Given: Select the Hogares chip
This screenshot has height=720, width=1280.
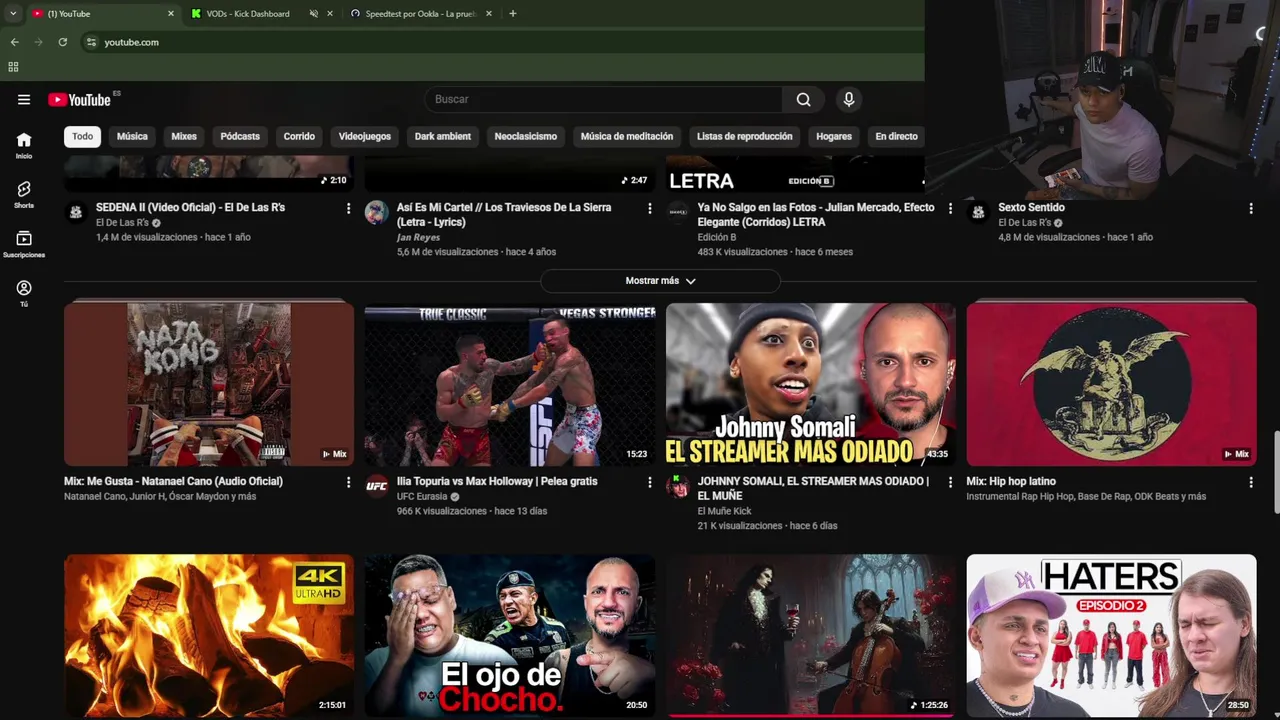Looking at the screenshot, I should (834, 136).
